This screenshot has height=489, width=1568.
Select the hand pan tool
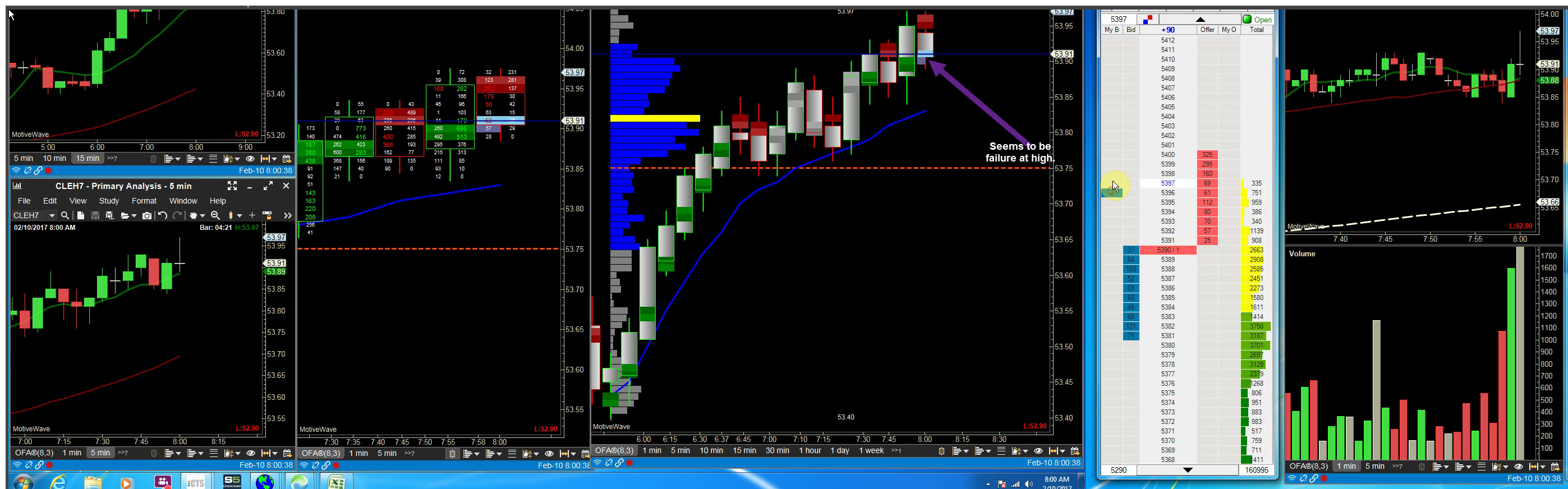(x=194, y=215)
